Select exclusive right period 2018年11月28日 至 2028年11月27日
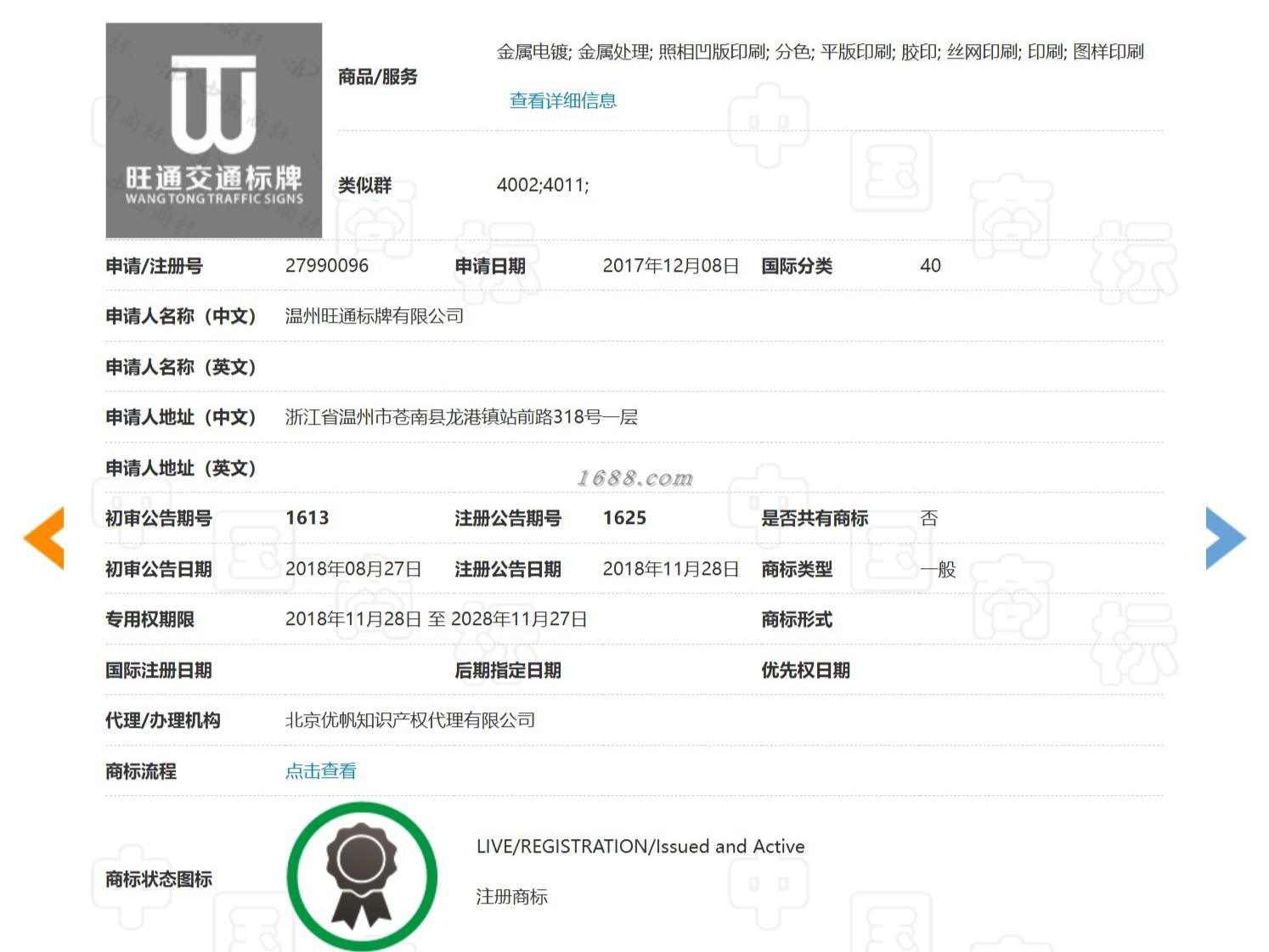This screenshot has width=1269, height=952. coord(437,619)
